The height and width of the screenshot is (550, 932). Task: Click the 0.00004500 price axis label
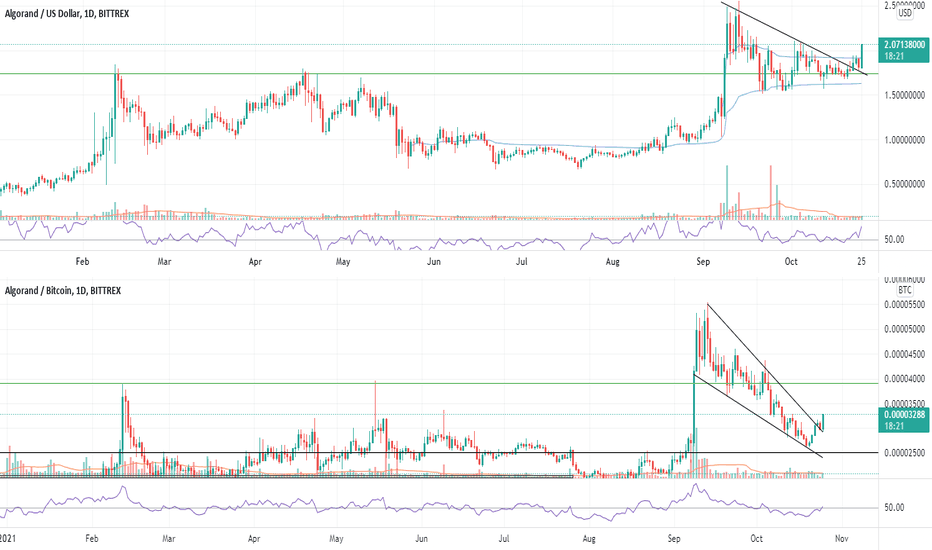905,354
